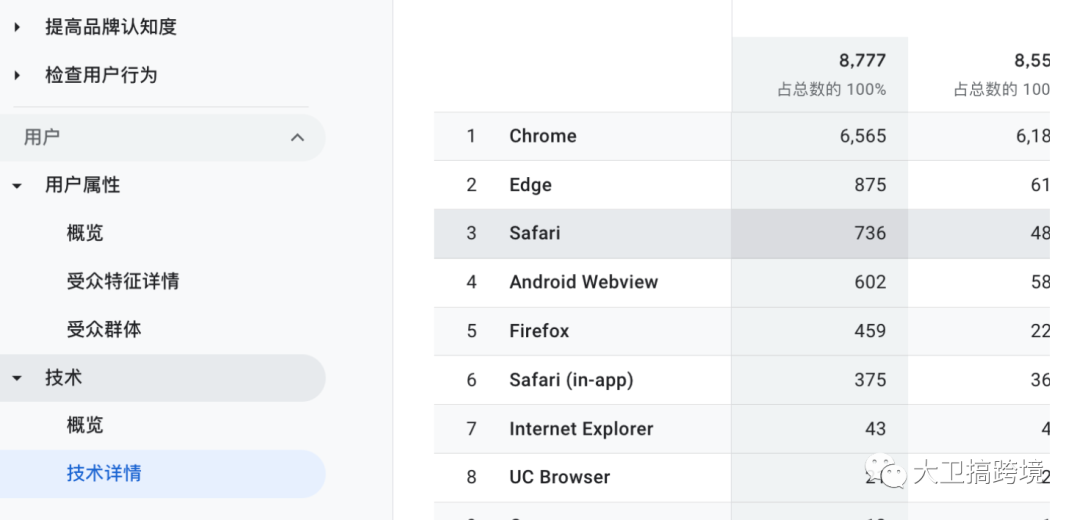Collapse the 技术 tree arrow
Viewport: 1080px width, 520px height.
pyautogui.click(x=17, y=378)
